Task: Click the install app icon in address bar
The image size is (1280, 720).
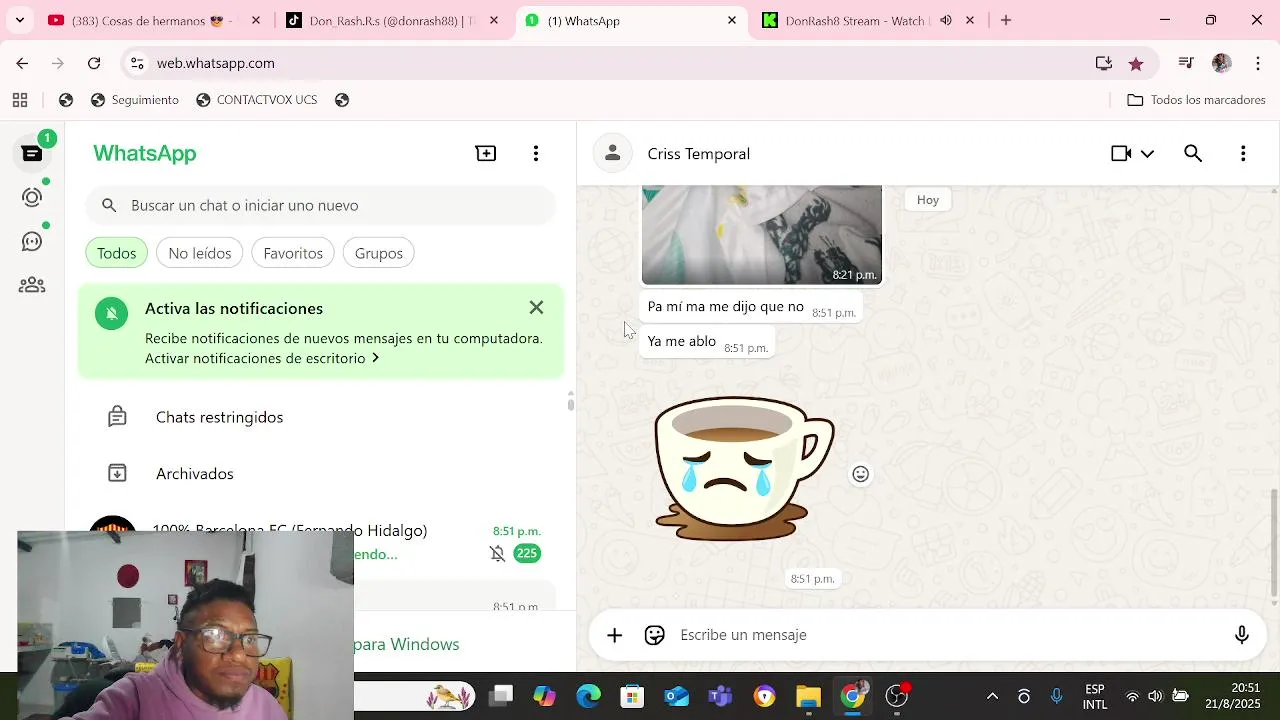Action: click(1104, 63)
